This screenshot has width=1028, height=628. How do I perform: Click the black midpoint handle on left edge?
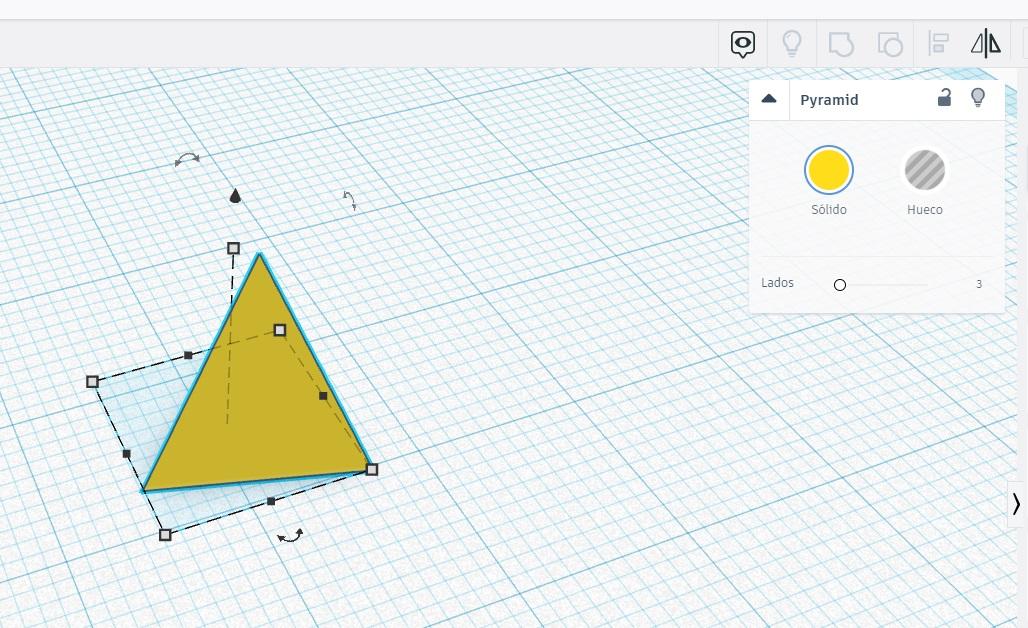(127, 454)
